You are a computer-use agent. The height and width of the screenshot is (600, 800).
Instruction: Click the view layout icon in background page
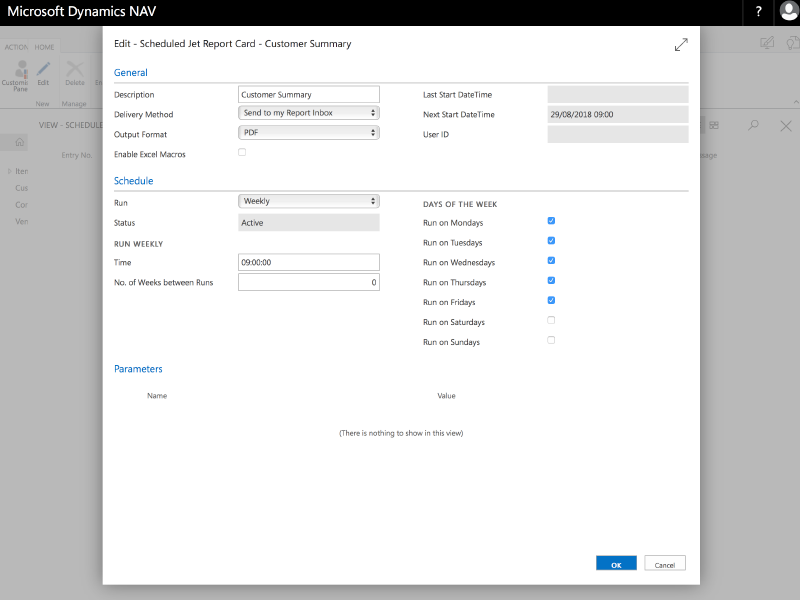point(714,125)
